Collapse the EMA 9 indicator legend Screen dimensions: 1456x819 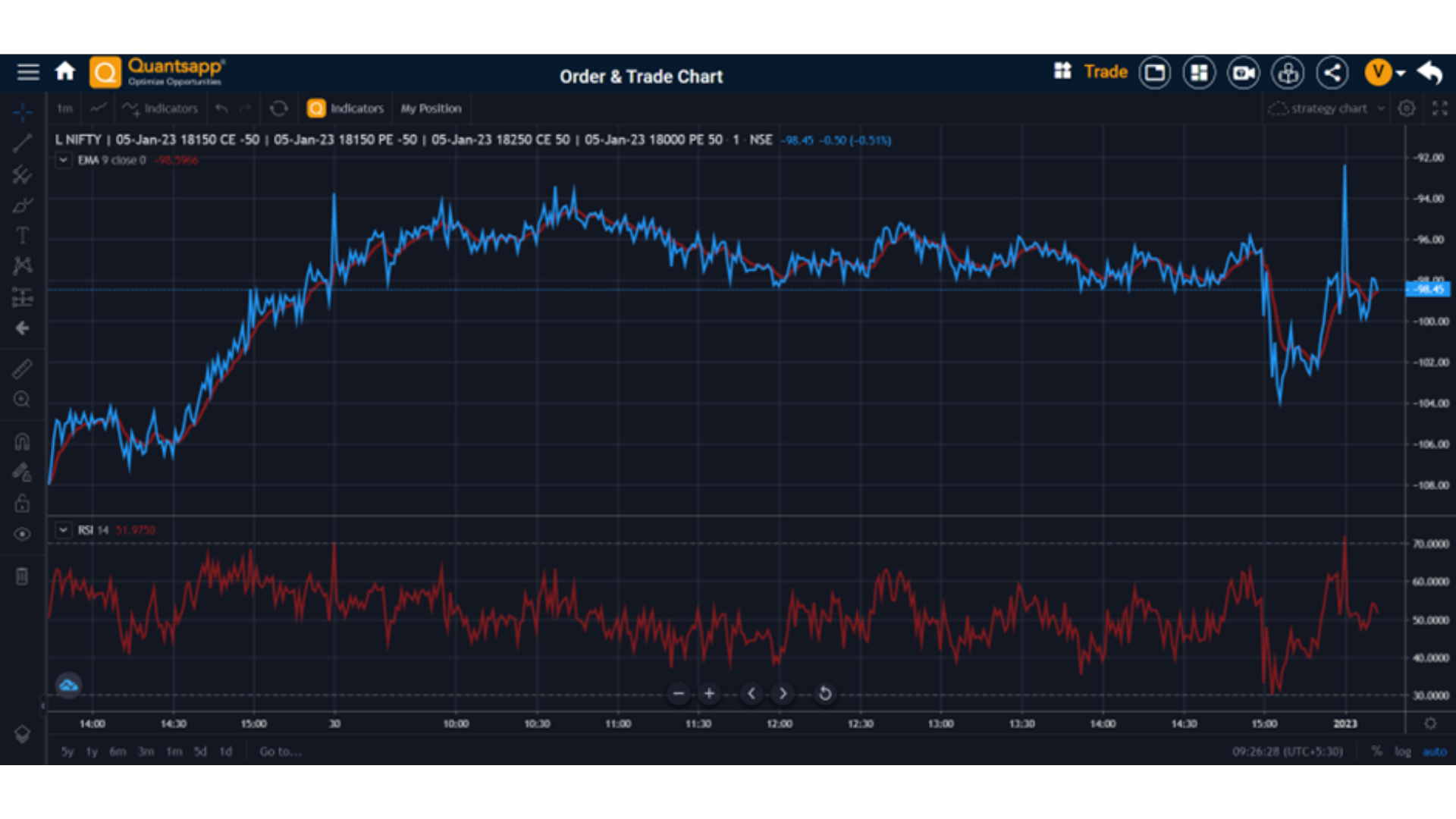(63, 160)
